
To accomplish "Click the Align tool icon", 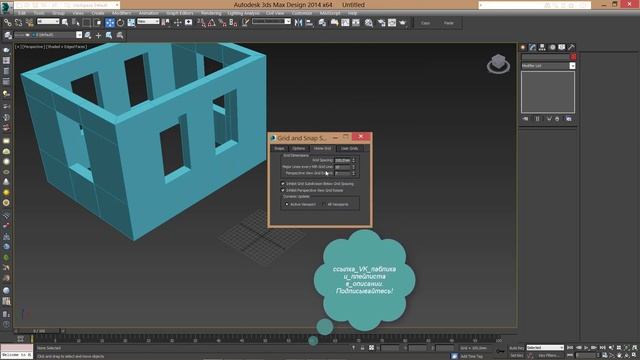I will [x=309, y=23].
